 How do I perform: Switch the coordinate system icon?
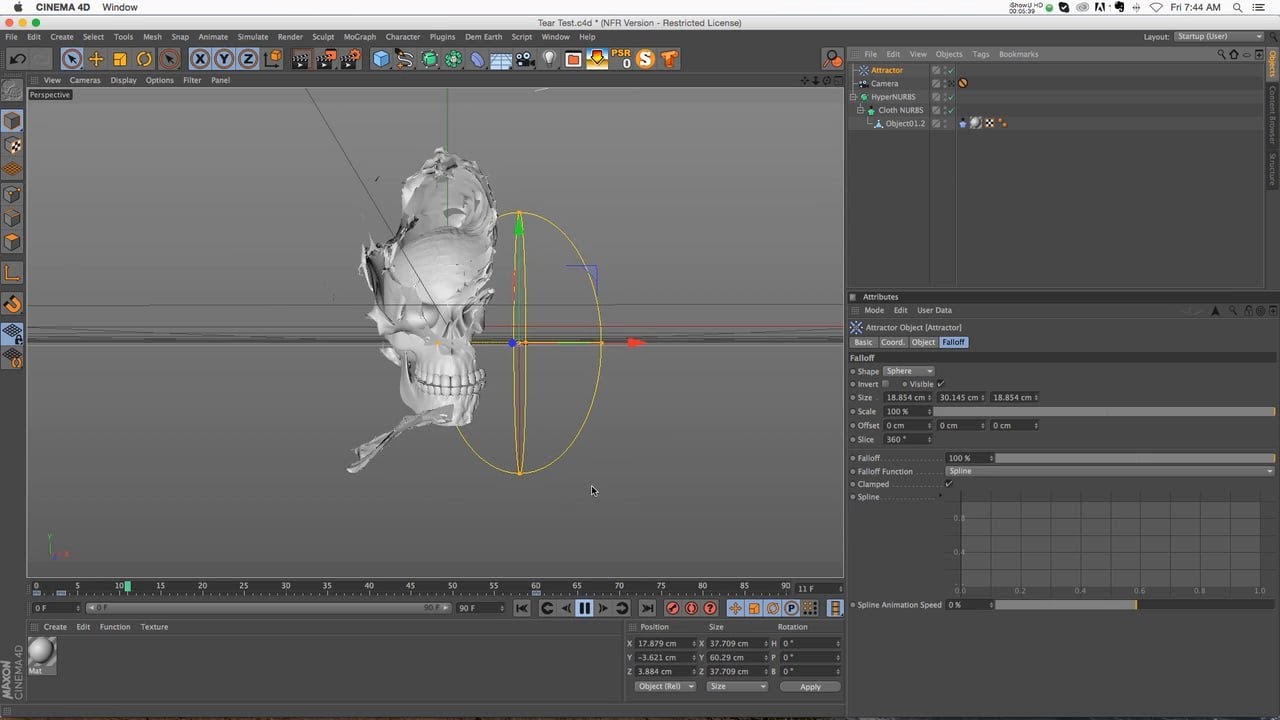click(273, 60)
